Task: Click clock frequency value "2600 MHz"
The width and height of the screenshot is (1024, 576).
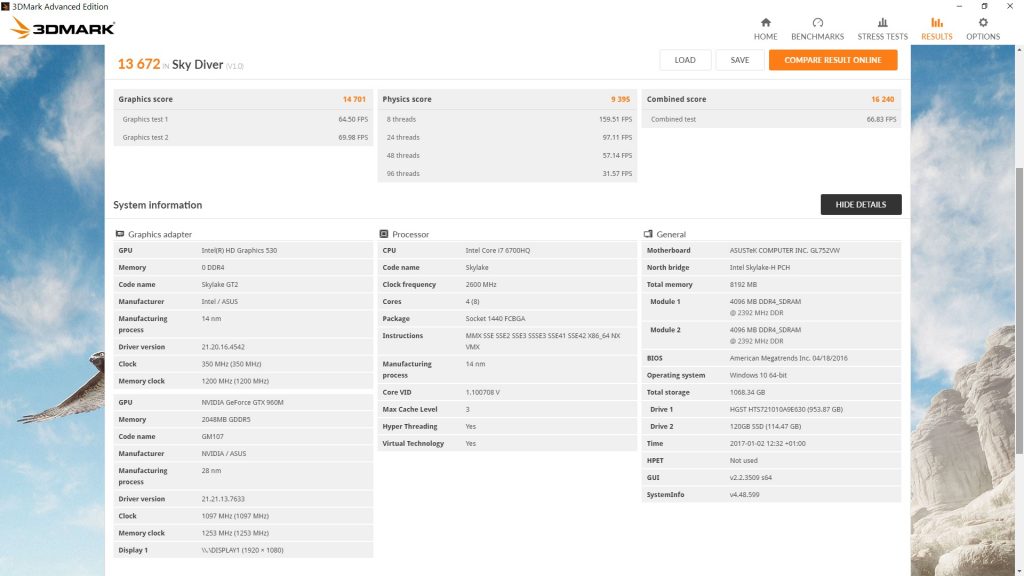Action: click(x=481, y=285)
